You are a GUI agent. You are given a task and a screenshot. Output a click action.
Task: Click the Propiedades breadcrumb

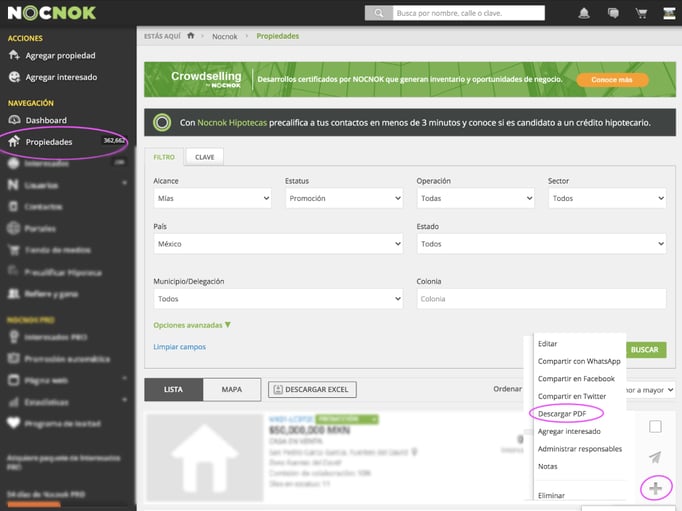[x=277, y=36]
